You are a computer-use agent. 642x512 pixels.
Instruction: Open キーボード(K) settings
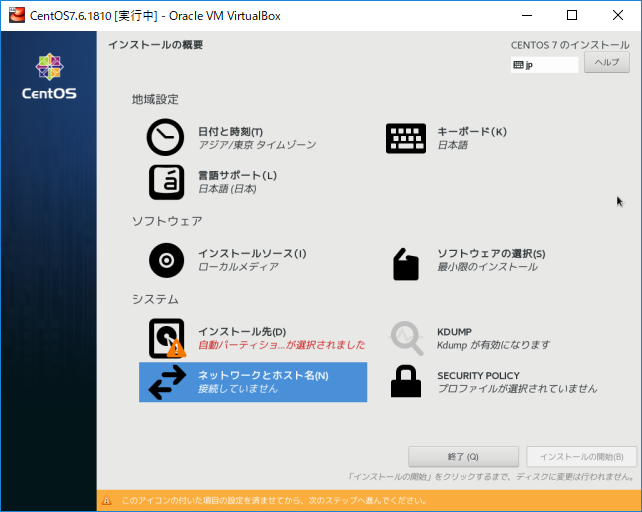[x=472, y=131]
